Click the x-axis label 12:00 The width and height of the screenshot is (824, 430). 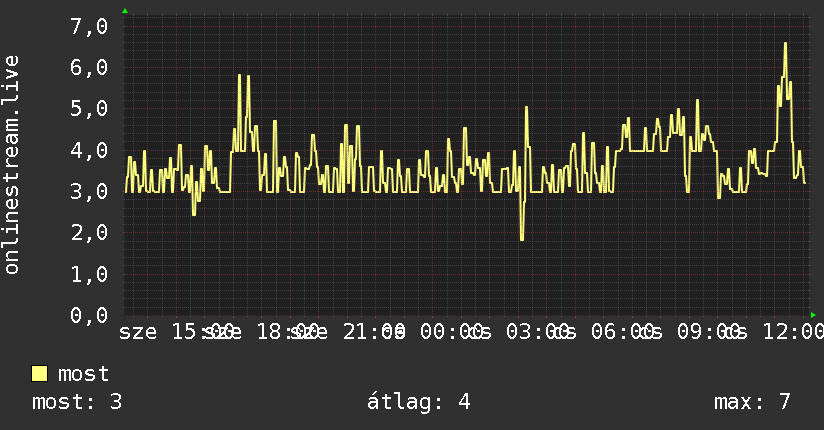click(793, 332)
